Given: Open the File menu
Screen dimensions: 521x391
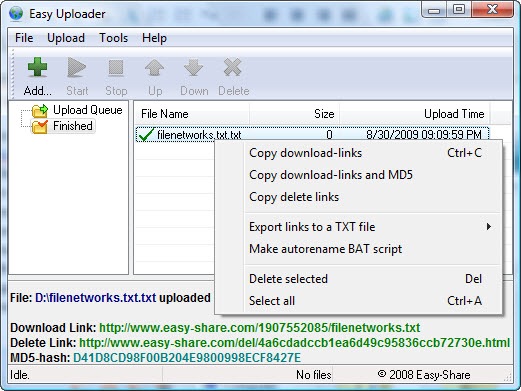Looking at the screenshot, I should point(24,38).
